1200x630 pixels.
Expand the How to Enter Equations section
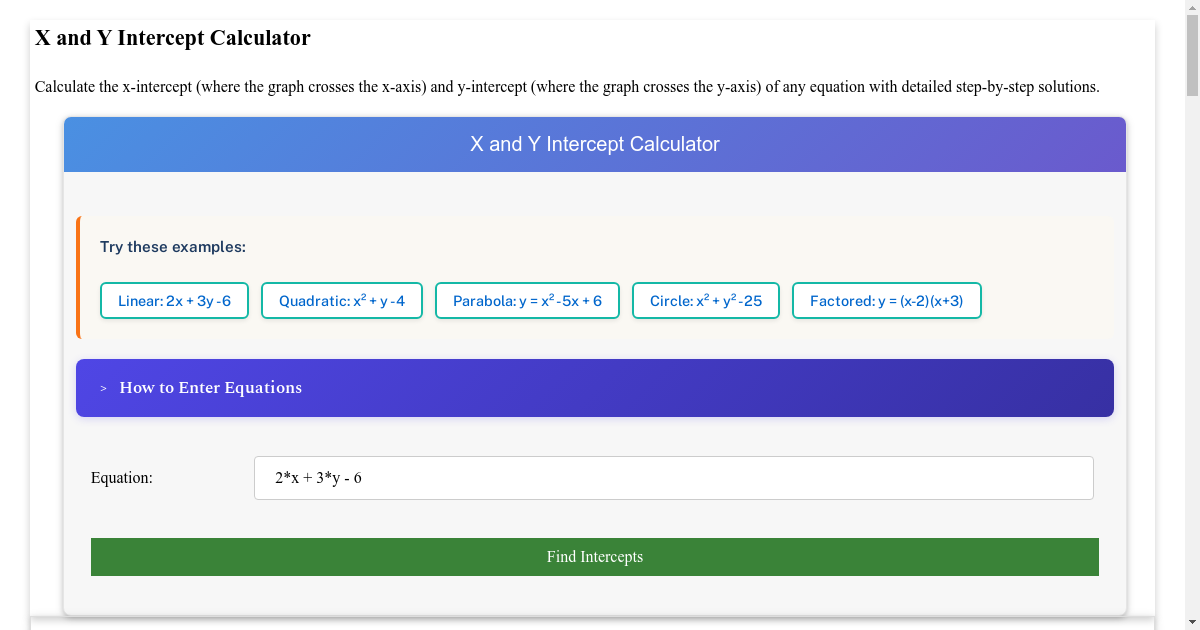[210, 388]
